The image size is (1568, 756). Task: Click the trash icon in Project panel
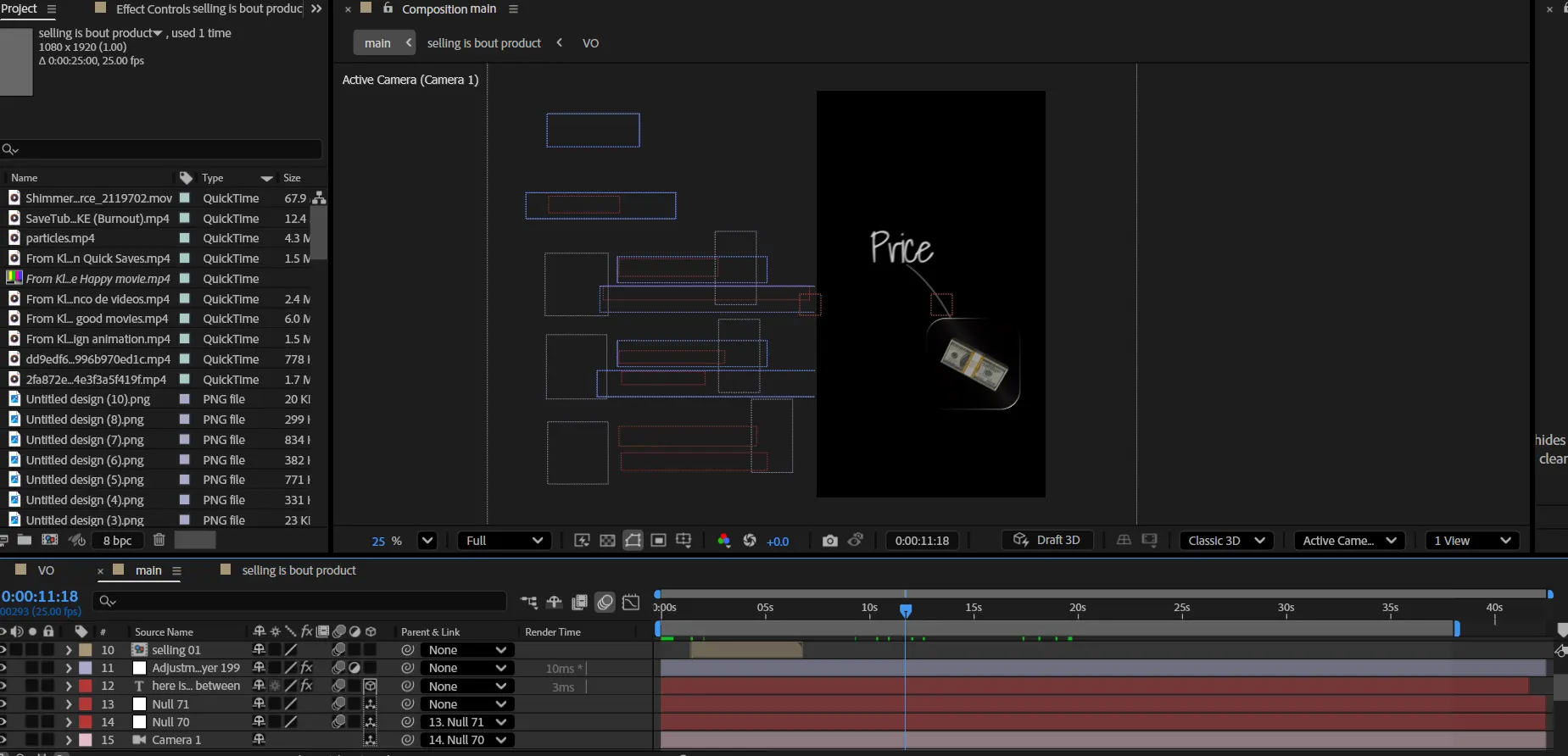(x=159, y=540)
